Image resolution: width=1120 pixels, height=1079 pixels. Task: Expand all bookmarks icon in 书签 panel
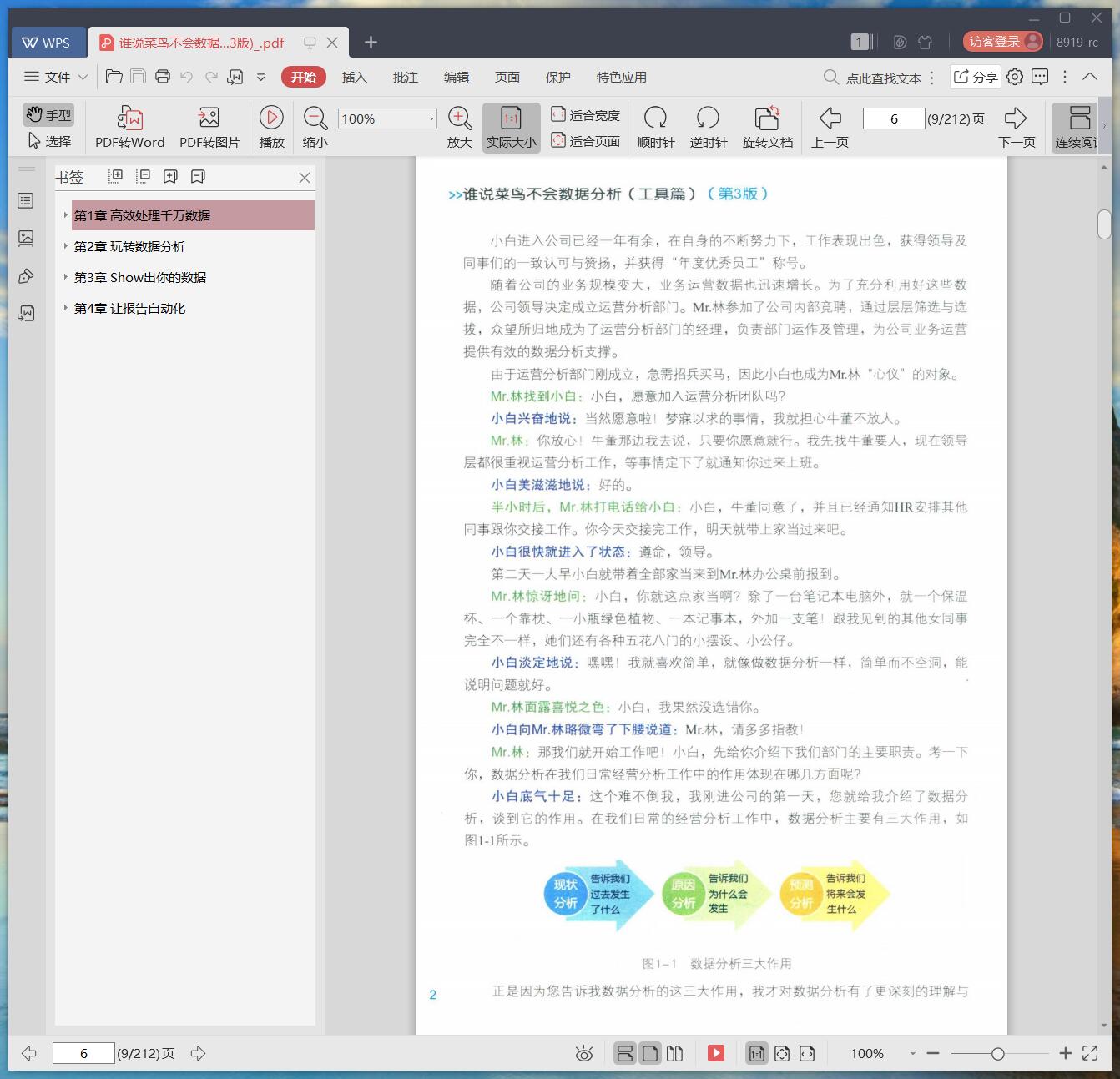[x=116, y=176]
